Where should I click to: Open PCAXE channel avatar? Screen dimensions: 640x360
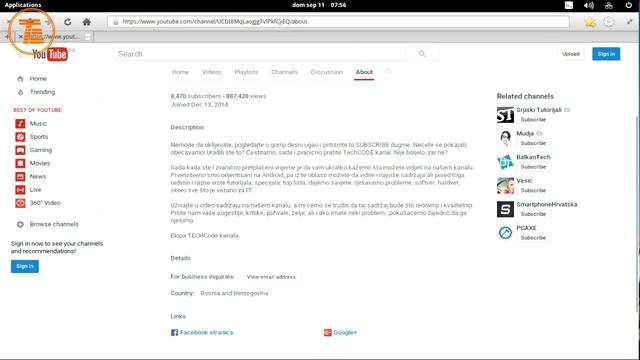[505, 233]
